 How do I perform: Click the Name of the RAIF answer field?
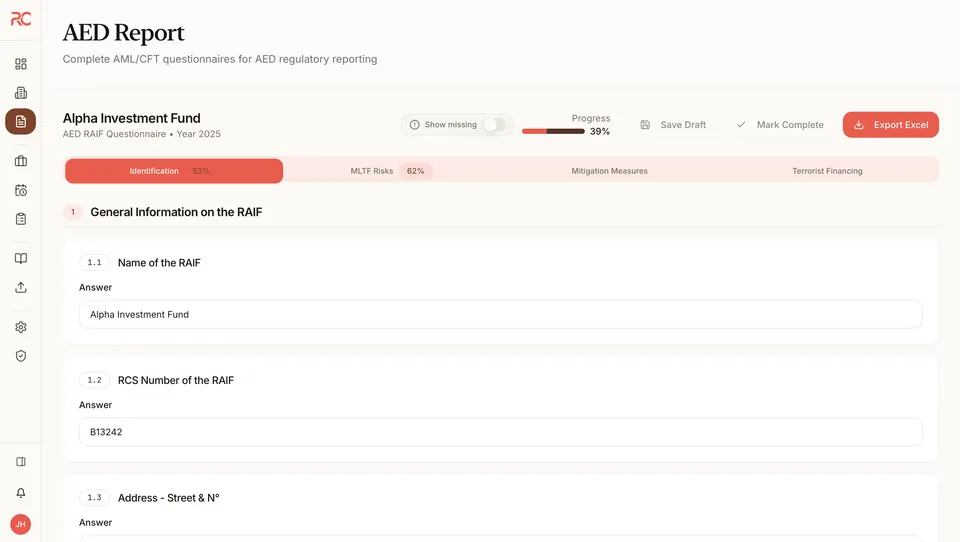pos(500,314)
